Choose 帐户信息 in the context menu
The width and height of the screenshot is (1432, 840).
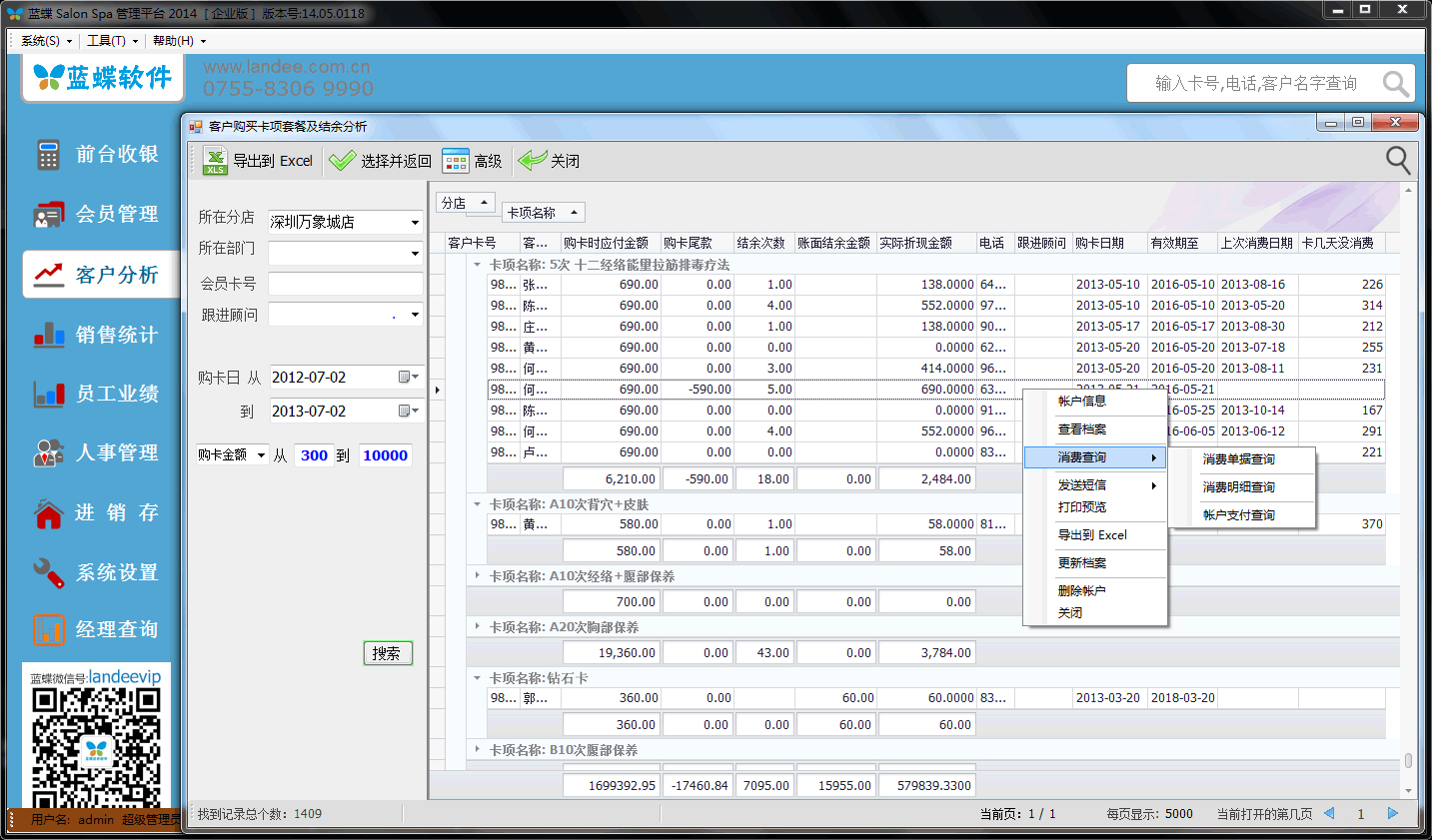1096,402
